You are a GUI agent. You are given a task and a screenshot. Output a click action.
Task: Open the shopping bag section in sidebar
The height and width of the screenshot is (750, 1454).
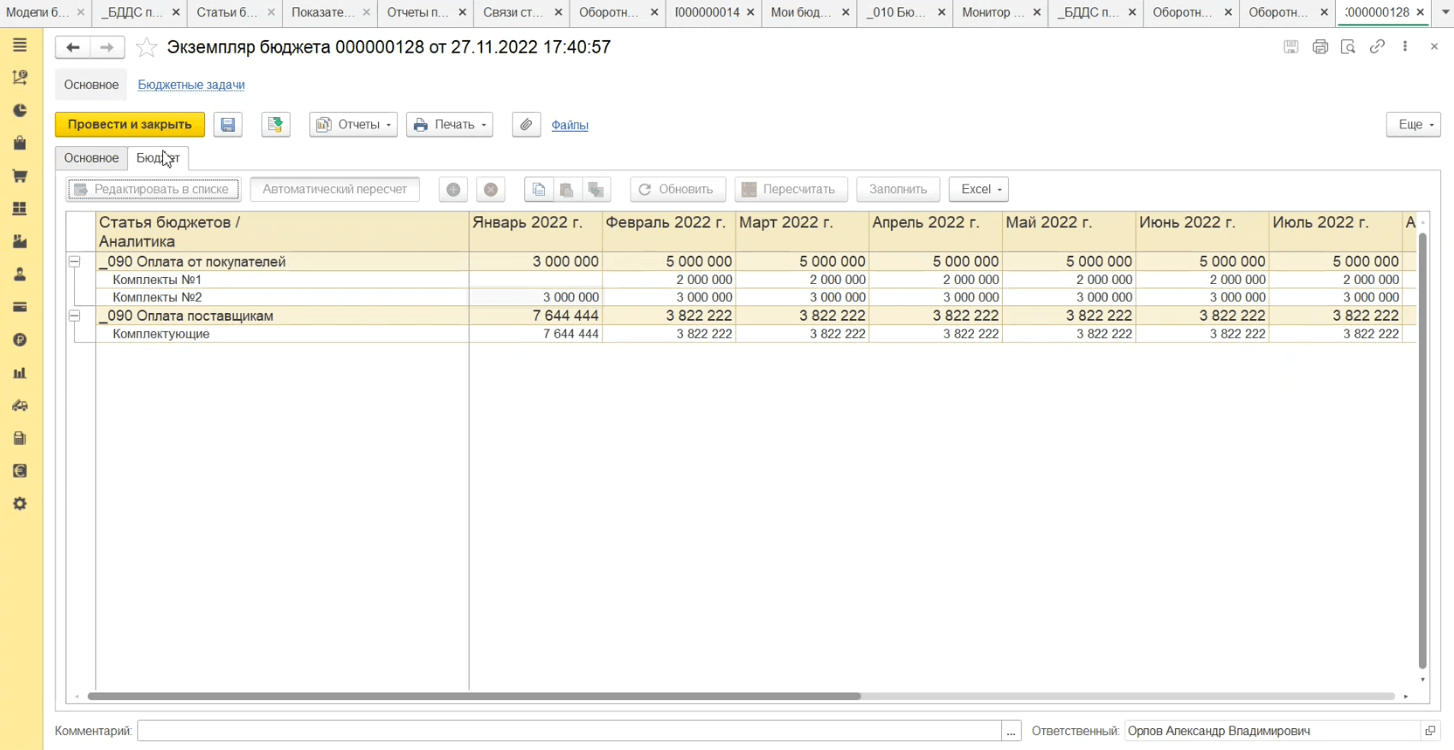(20, 144)
